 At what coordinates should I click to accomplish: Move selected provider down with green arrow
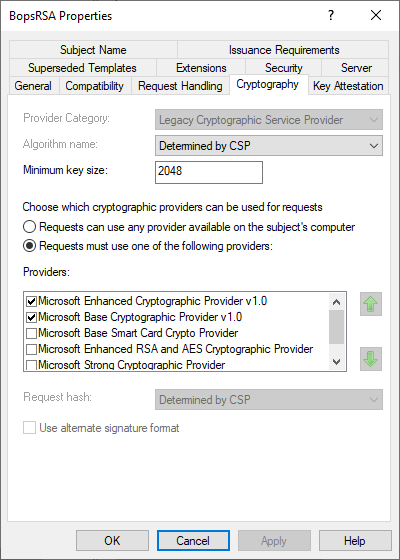371,359
